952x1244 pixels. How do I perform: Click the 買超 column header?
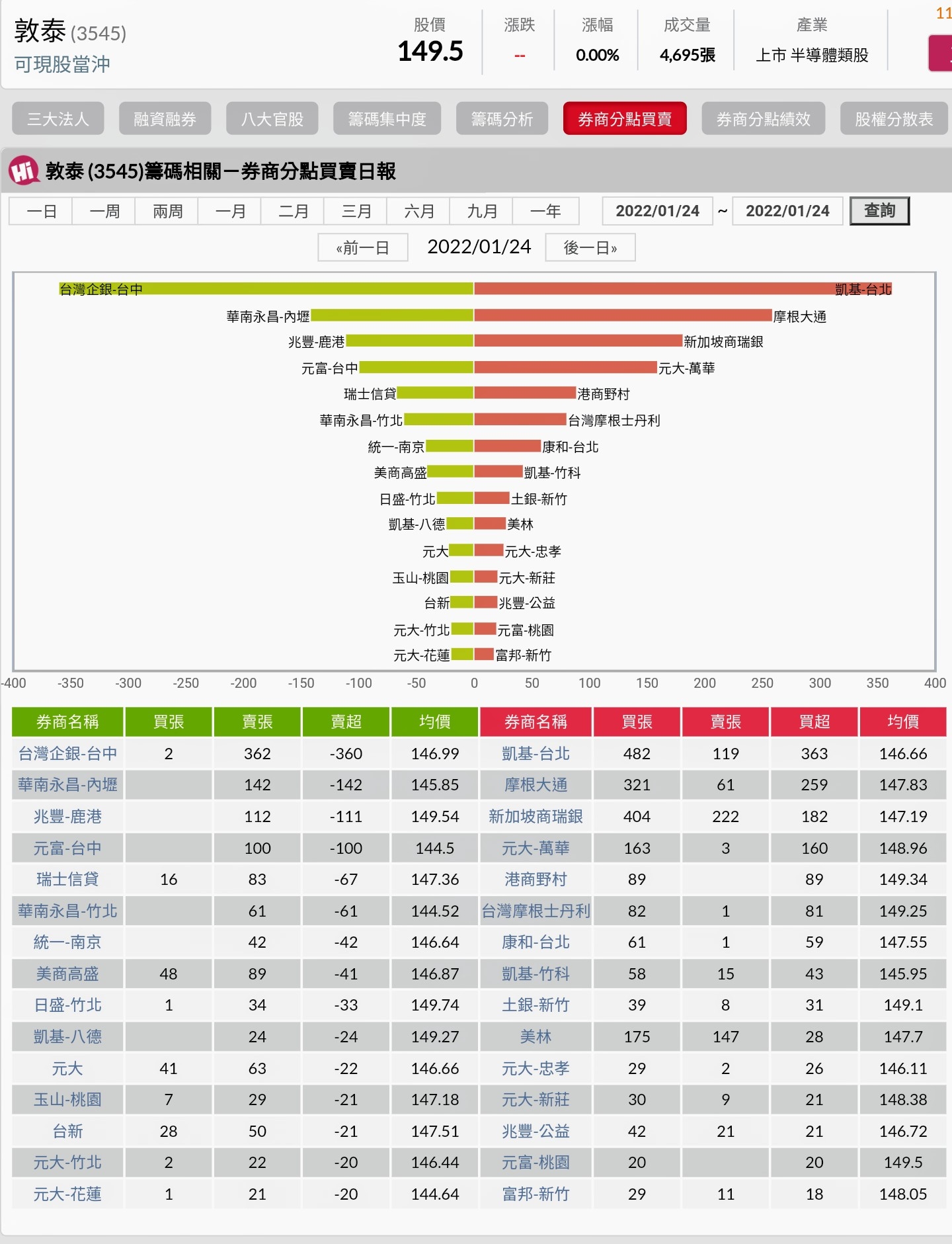814,722
